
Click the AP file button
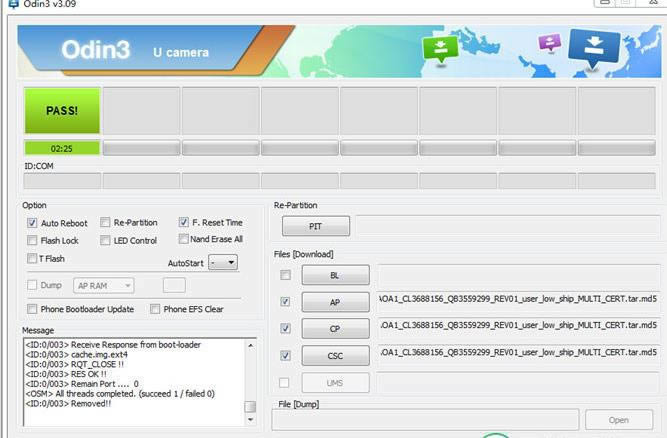[x=335, y=301]
